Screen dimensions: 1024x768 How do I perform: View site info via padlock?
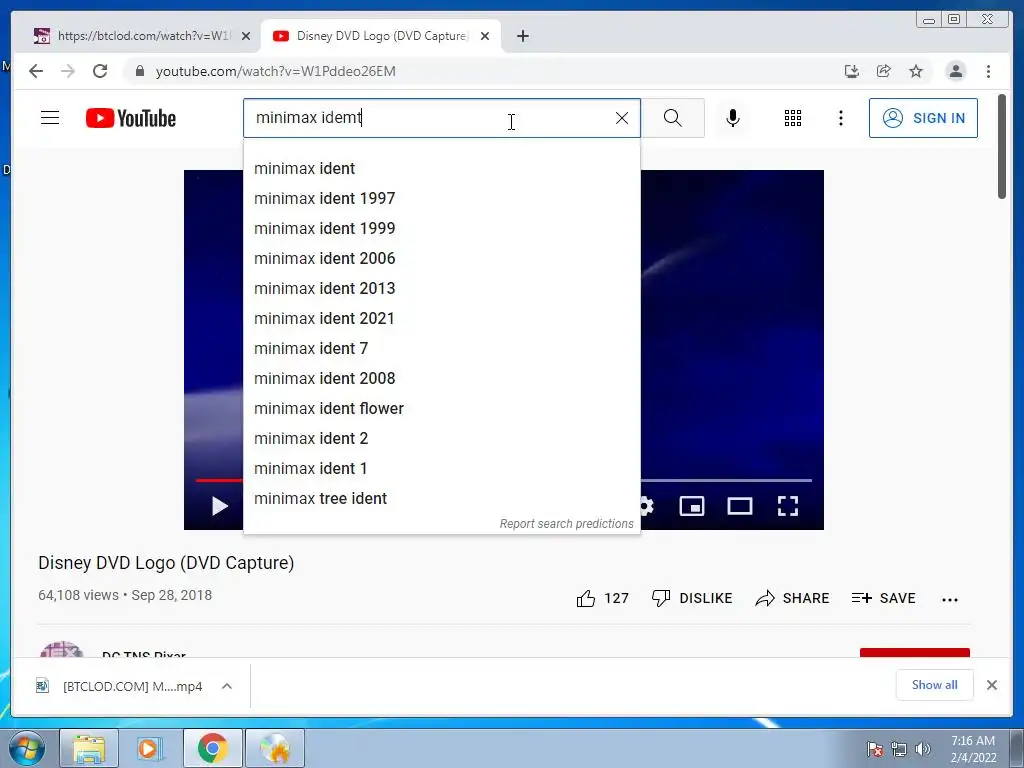(140, 71)
